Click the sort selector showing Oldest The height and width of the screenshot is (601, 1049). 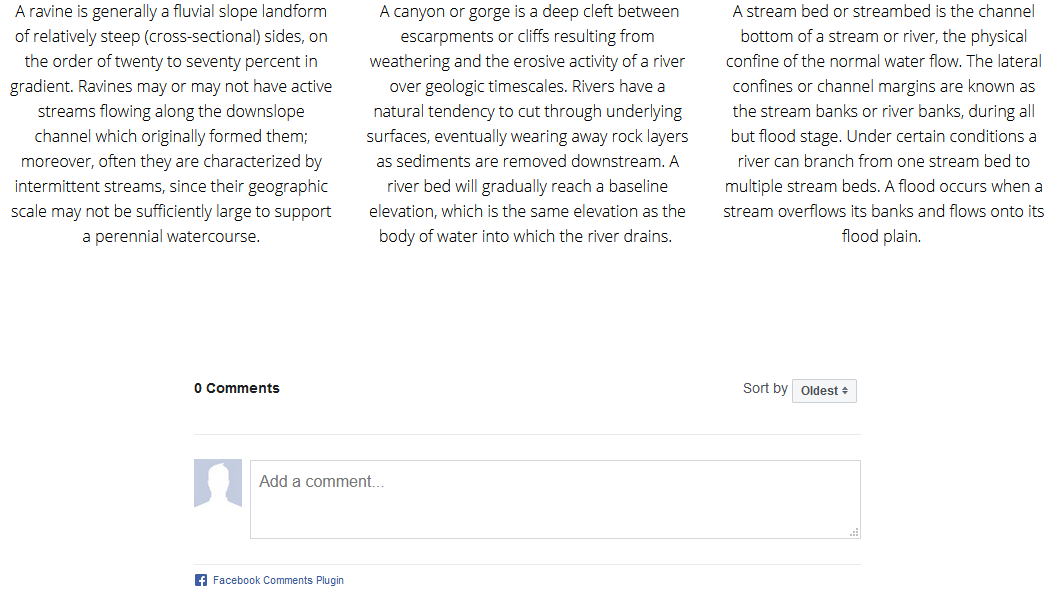tap(824, 390)
